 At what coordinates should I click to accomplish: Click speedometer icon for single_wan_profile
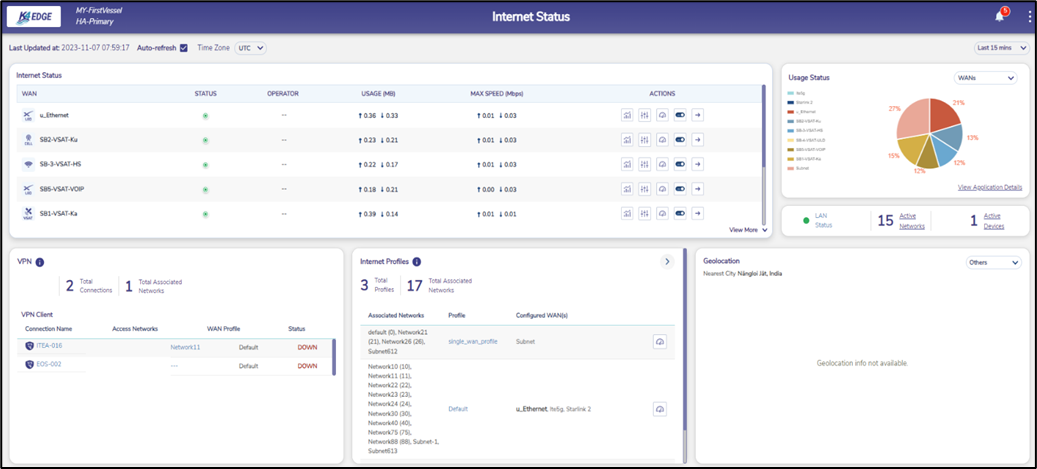tap(660, 342)
